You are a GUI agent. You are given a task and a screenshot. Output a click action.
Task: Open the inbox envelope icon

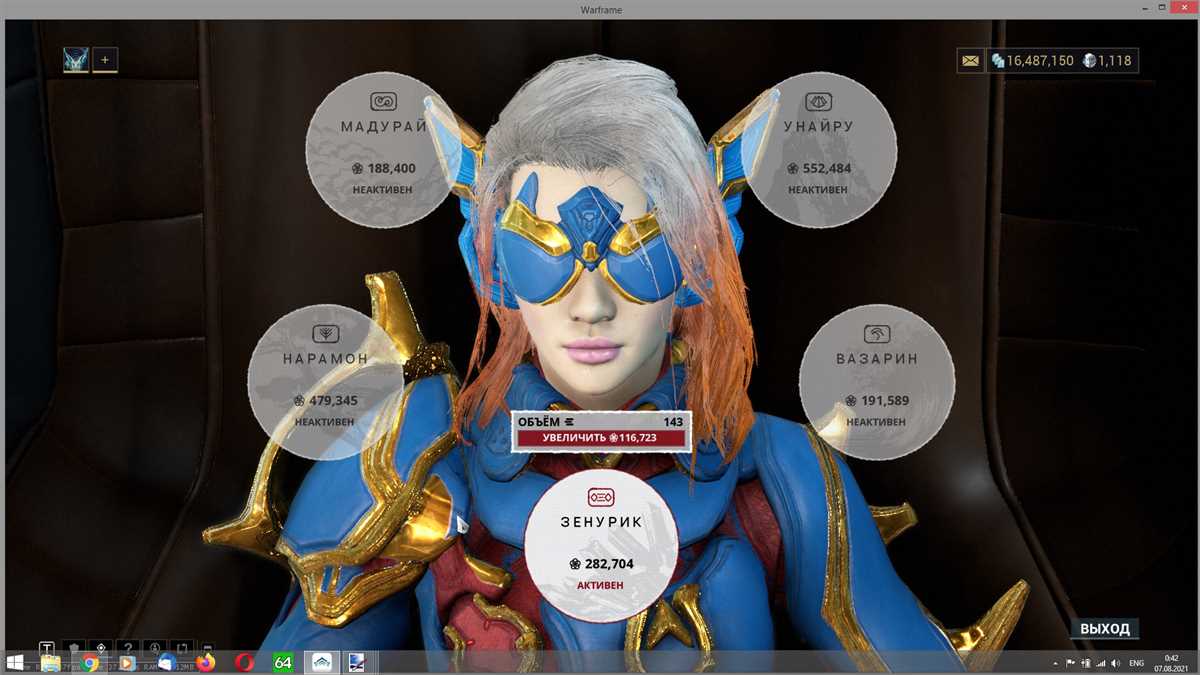coord(970,61)
